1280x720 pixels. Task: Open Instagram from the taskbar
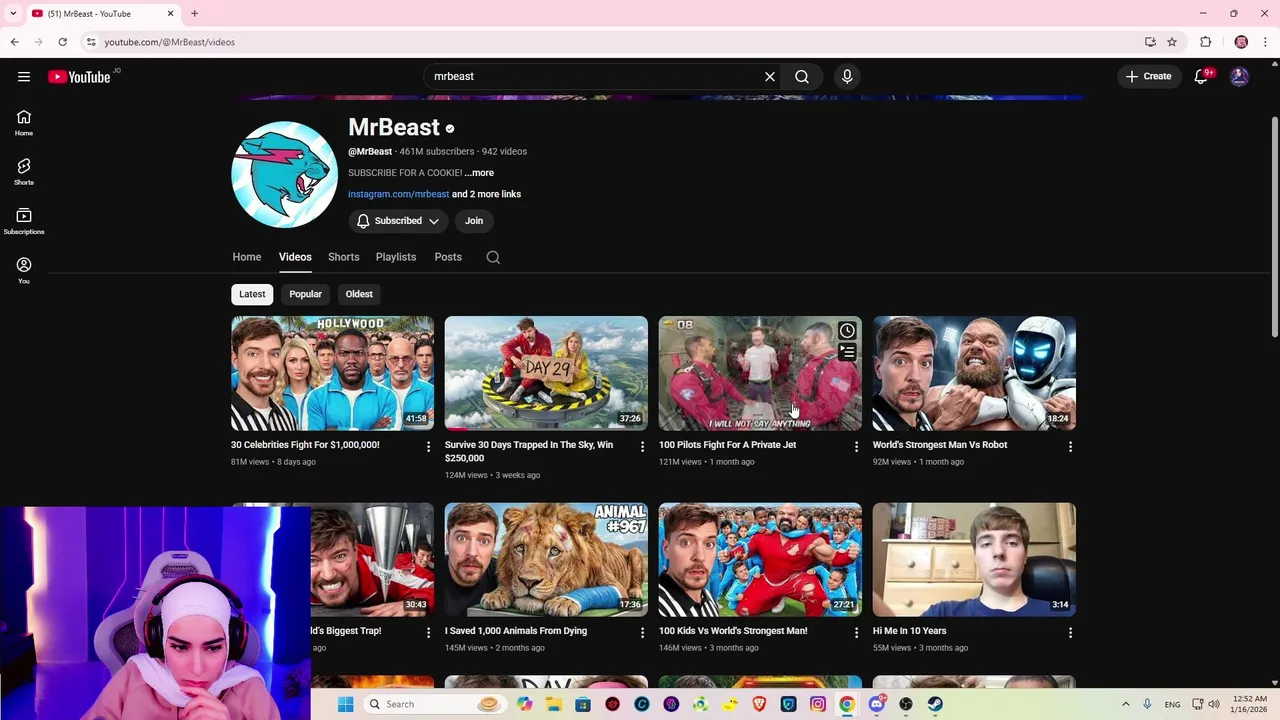click(x=818, y=704)
